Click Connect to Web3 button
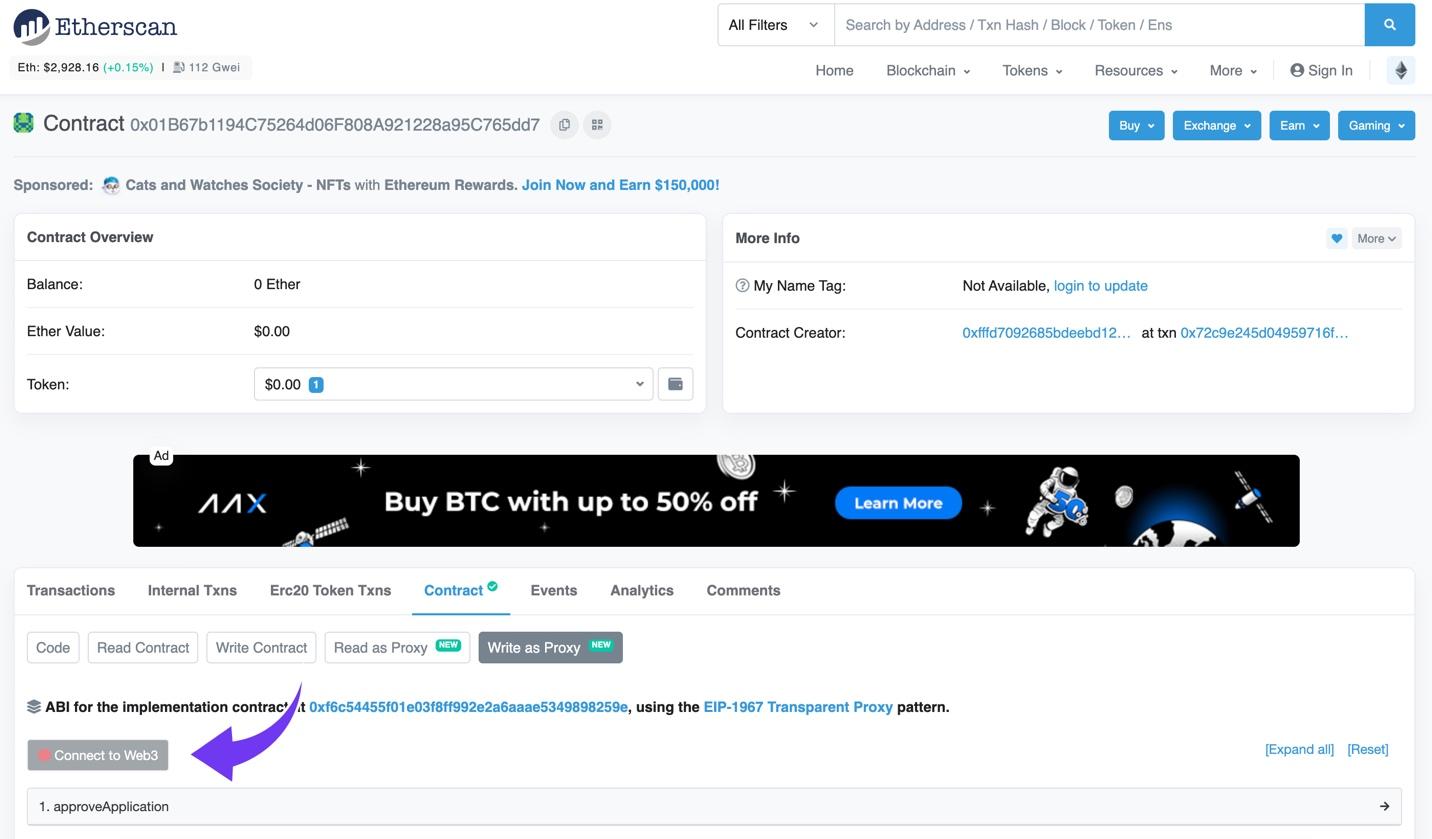 pos(98,755)
